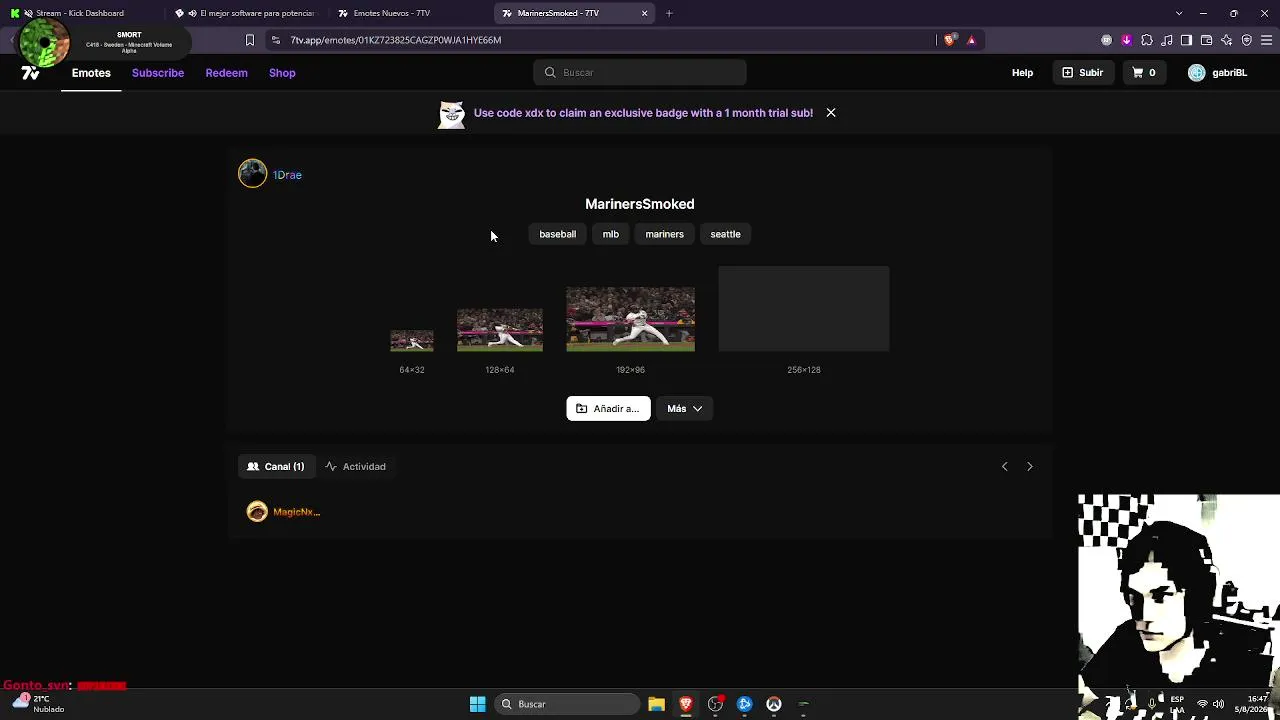Open the shopping cart

1144,73
